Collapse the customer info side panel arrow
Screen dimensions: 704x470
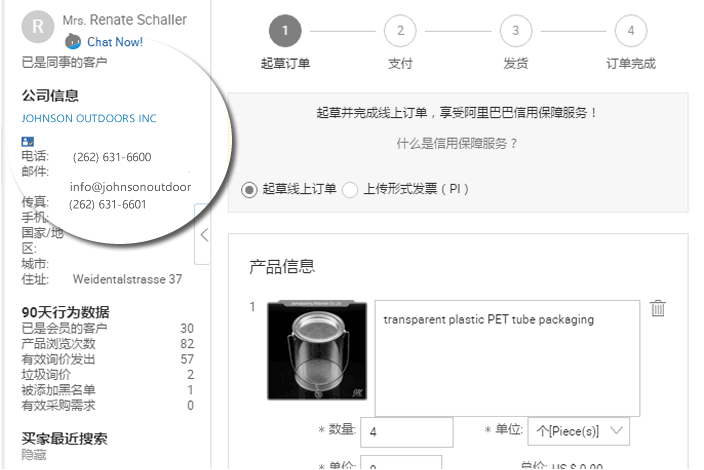204,234
